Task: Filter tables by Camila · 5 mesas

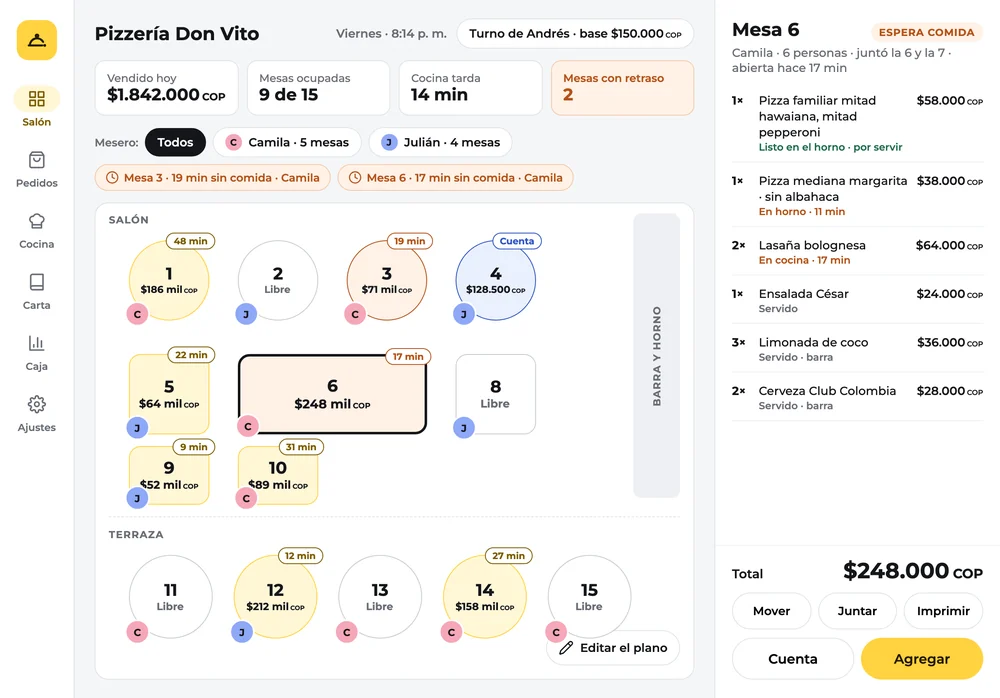Action: pyautogui.click(x=287, y=142)
